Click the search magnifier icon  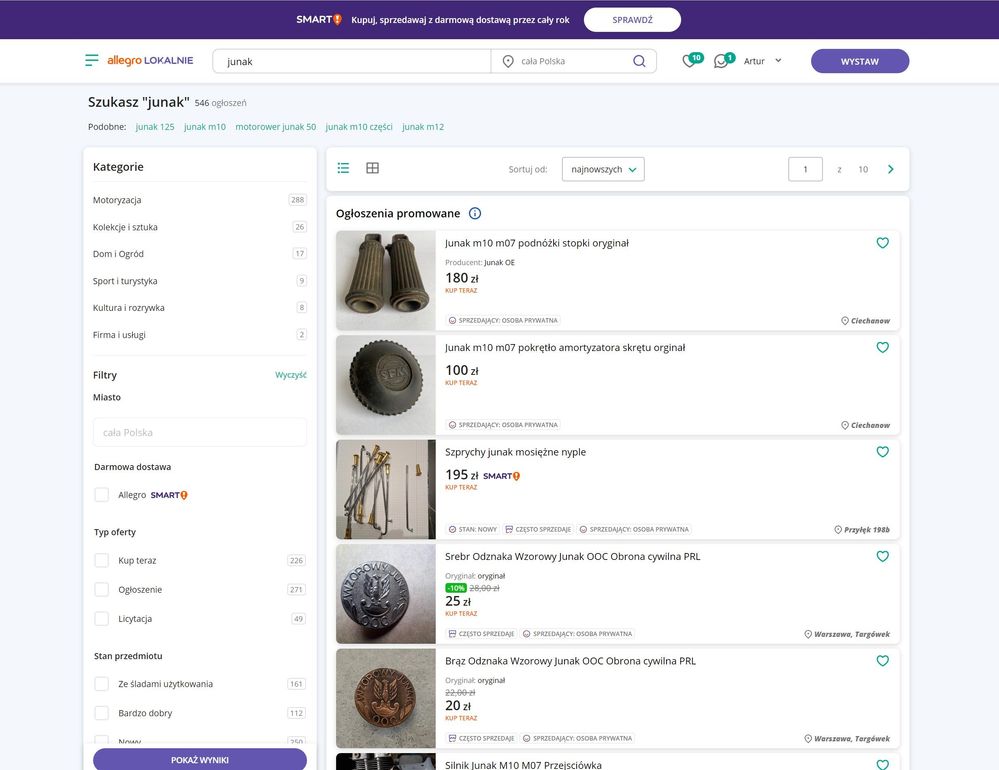639,61
